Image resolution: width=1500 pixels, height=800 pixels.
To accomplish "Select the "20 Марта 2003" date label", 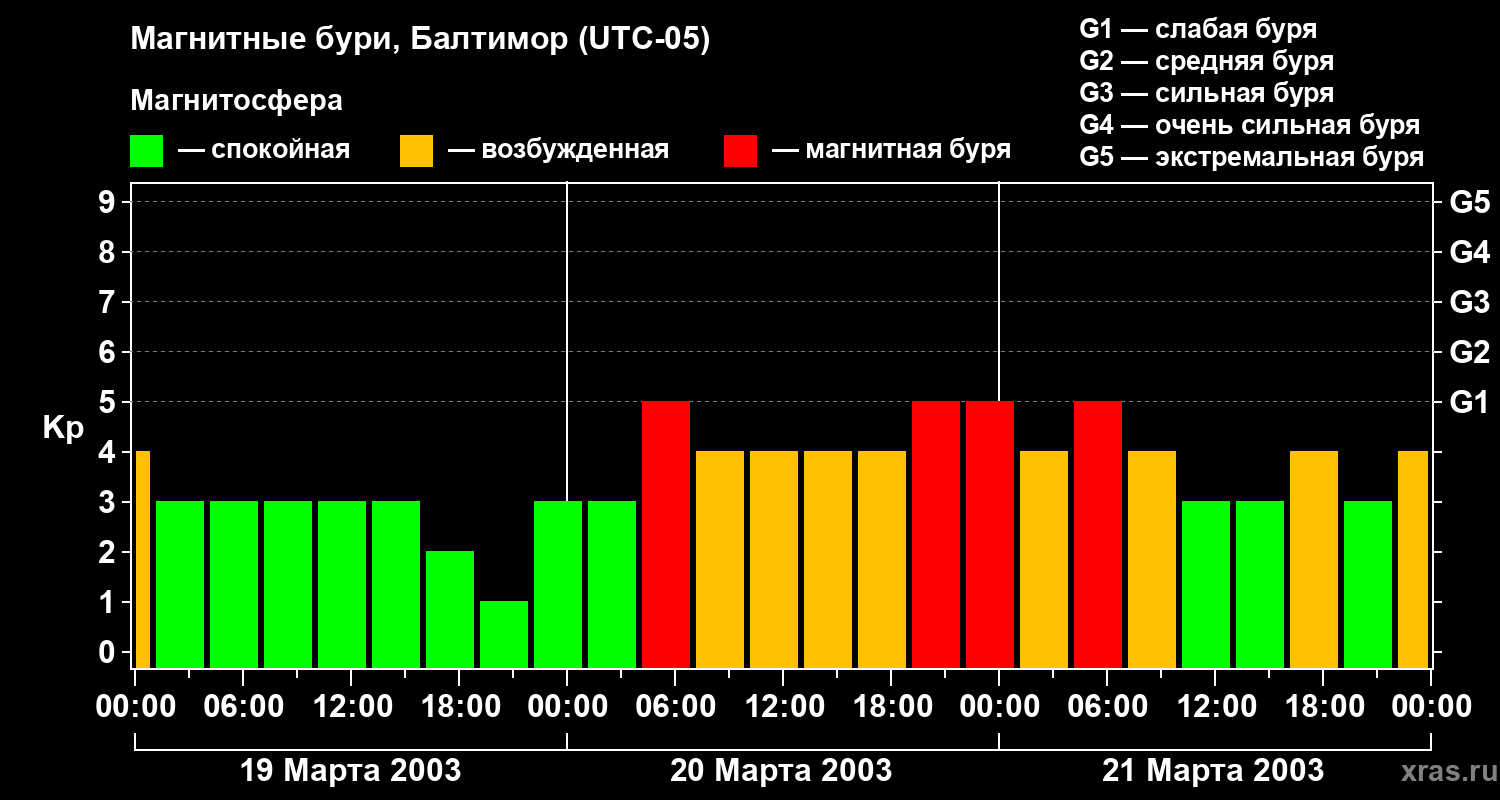I will tap(781, 771).
